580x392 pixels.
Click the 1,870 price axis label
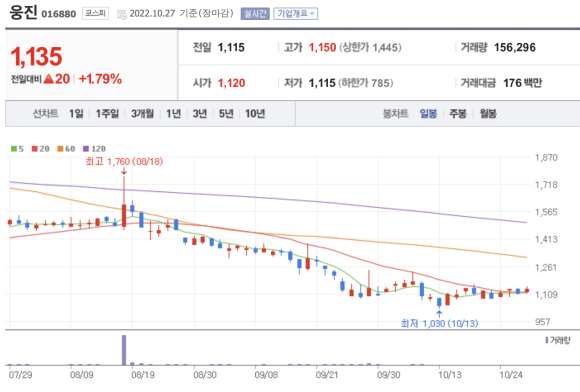click(x=546, y=158)
